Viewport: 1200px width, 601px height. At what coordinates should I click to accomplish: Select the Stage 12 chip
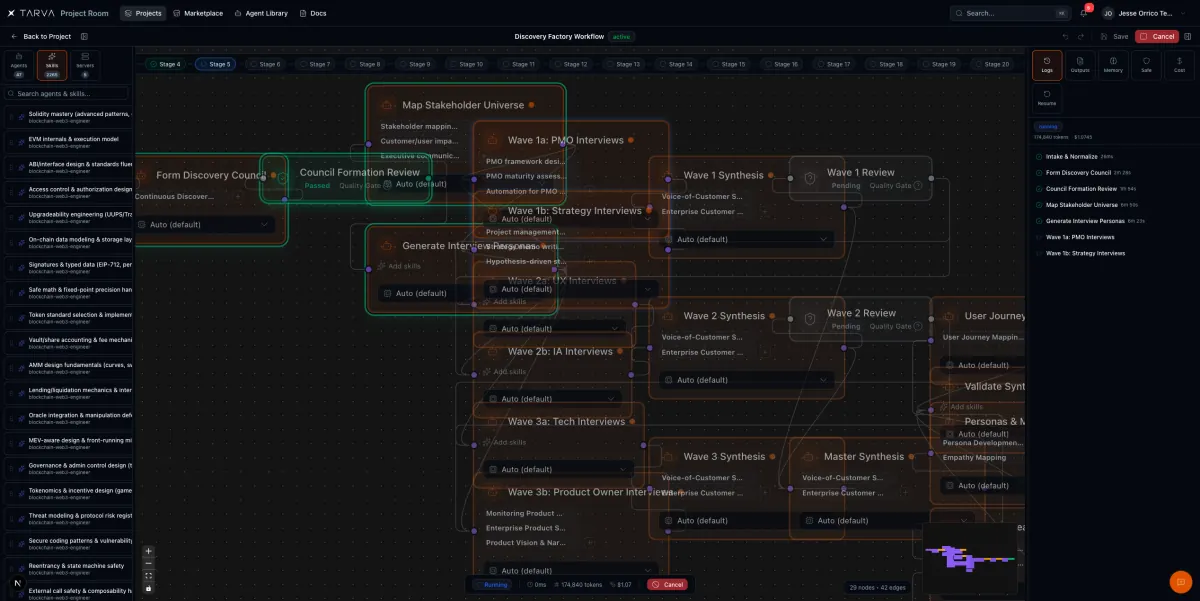571,64
